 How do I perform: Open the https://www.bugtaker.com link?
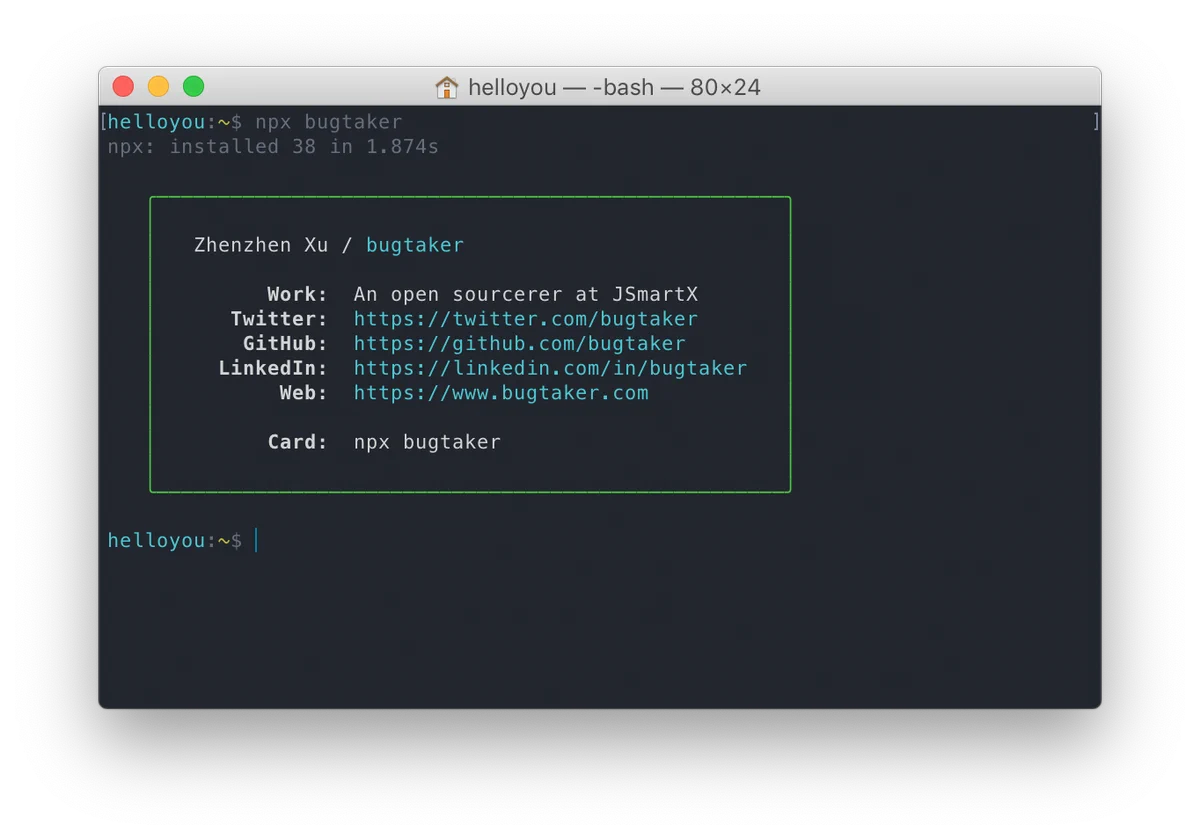pos(501,392)
